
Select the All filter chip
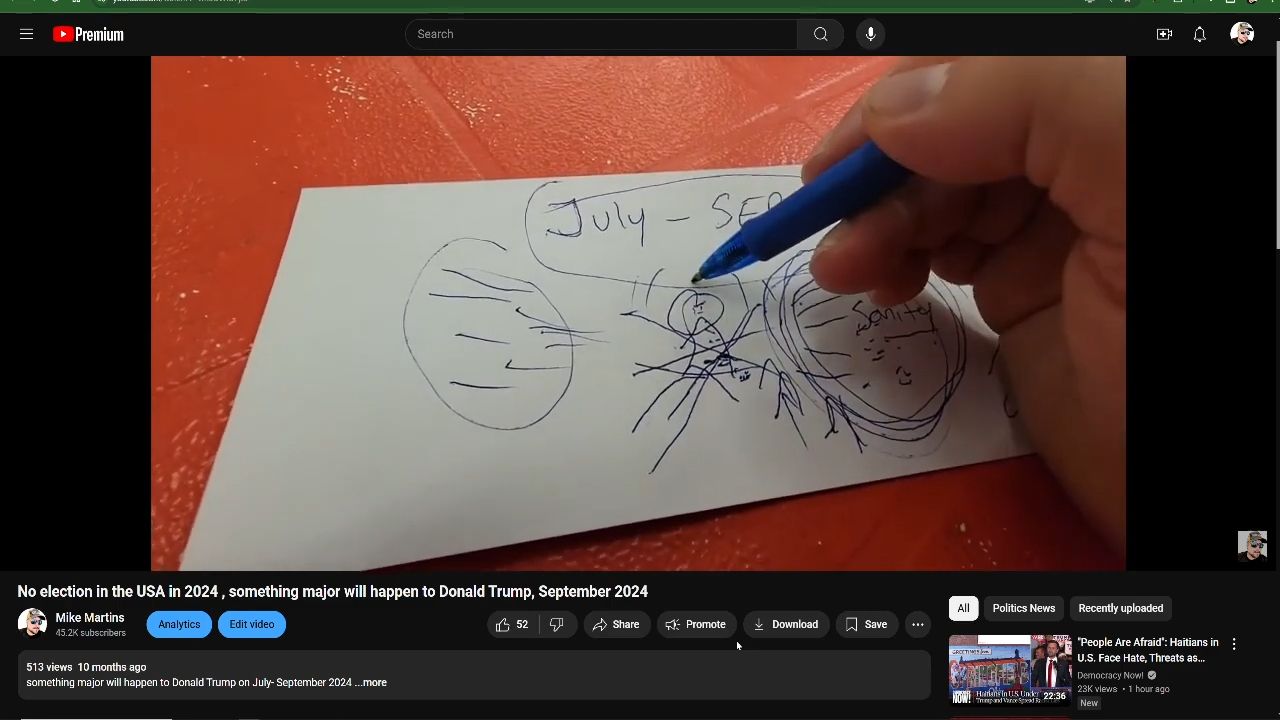click(963, 608)
